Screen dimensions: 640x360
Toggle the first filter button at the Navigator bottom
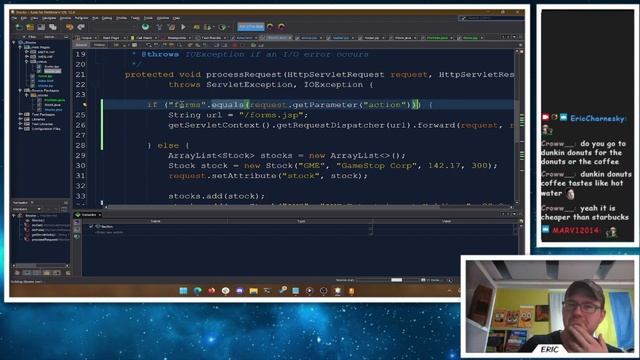pos(17,272)
